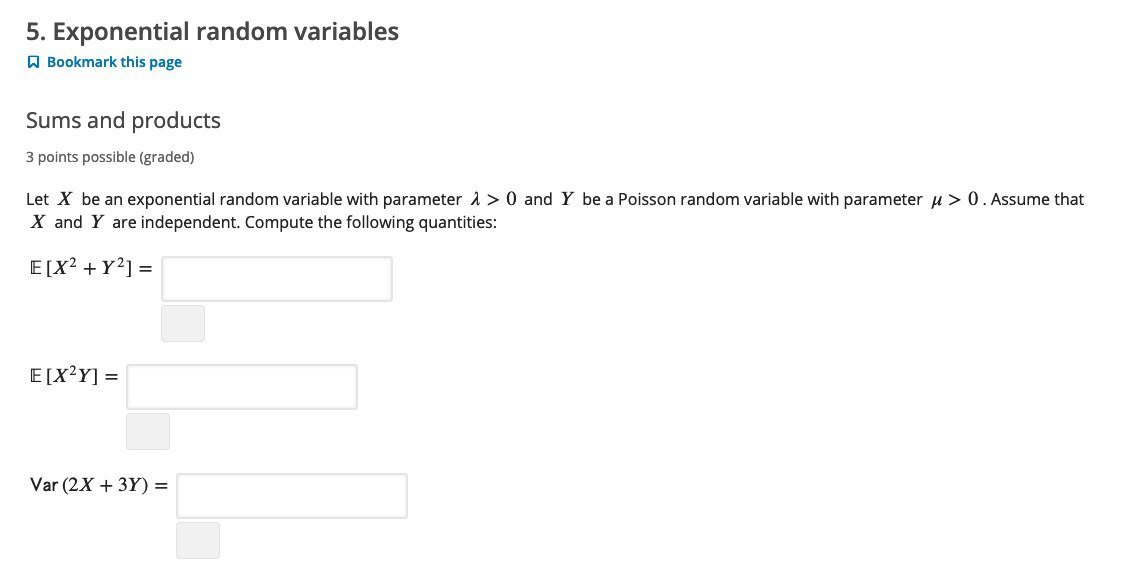Click the text Compute the following quantities
This screenshot has width=1137, height=573.
pos(371,223)
